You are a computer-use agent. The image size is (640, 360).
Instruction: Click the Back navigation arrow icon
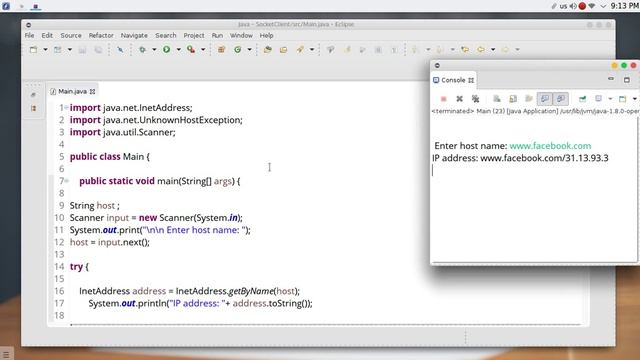481,50
